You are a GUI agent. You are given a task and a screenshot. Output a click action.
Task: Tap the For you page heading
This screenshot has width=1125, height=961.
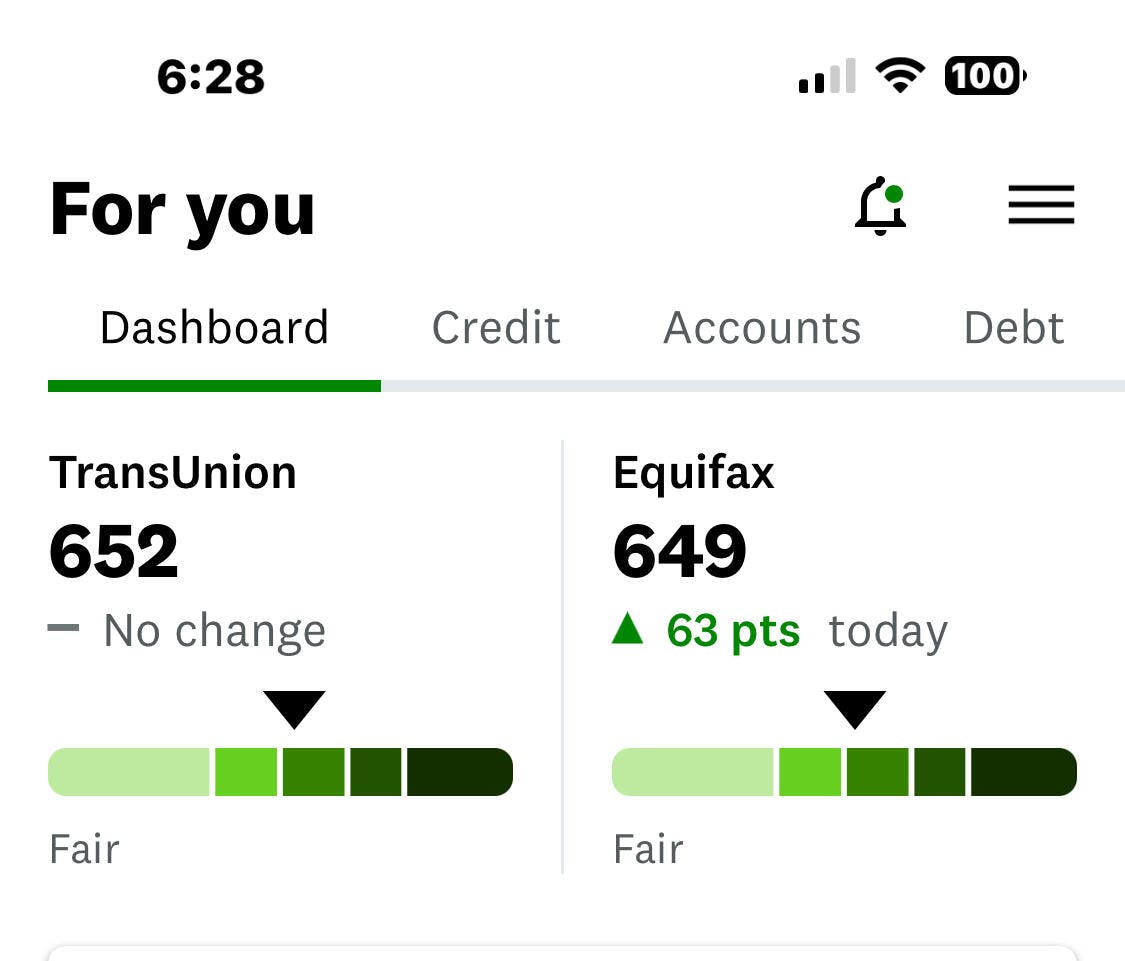point(182,209)
